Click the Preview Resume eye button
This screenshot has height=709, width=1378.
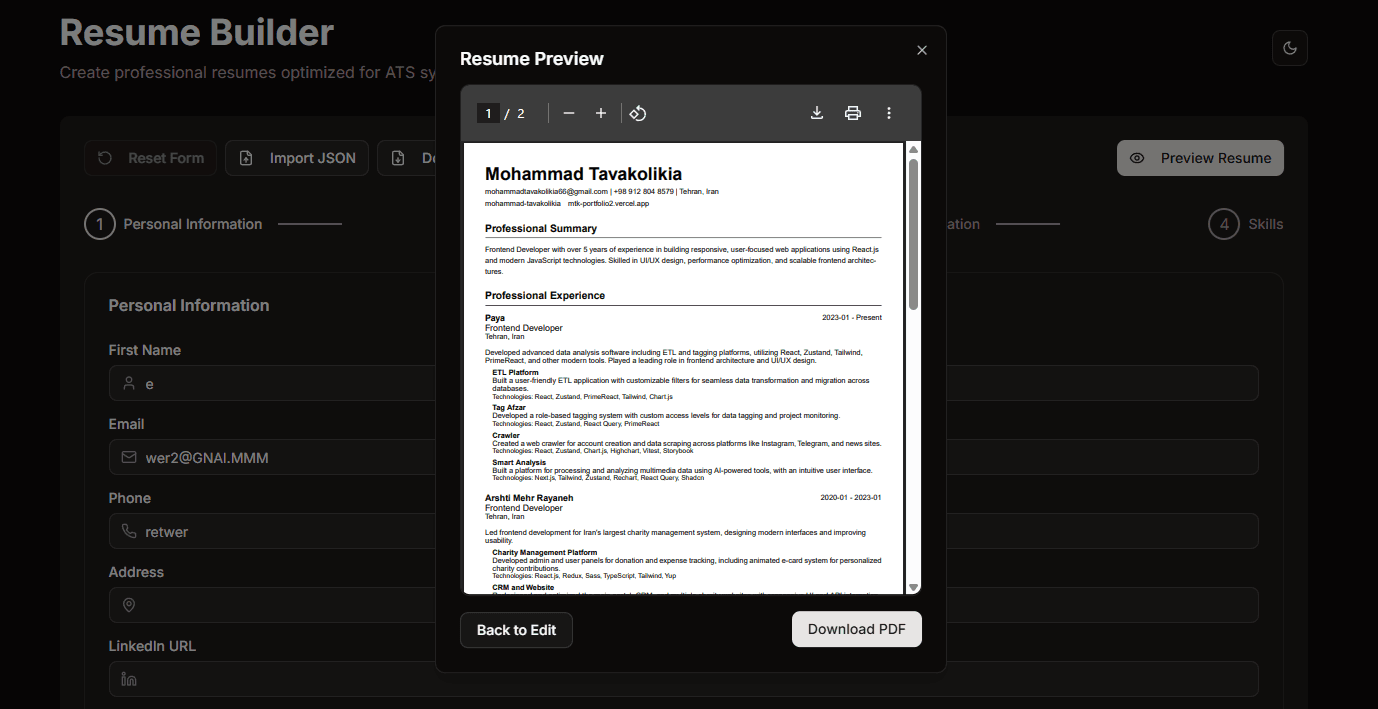1200,158
